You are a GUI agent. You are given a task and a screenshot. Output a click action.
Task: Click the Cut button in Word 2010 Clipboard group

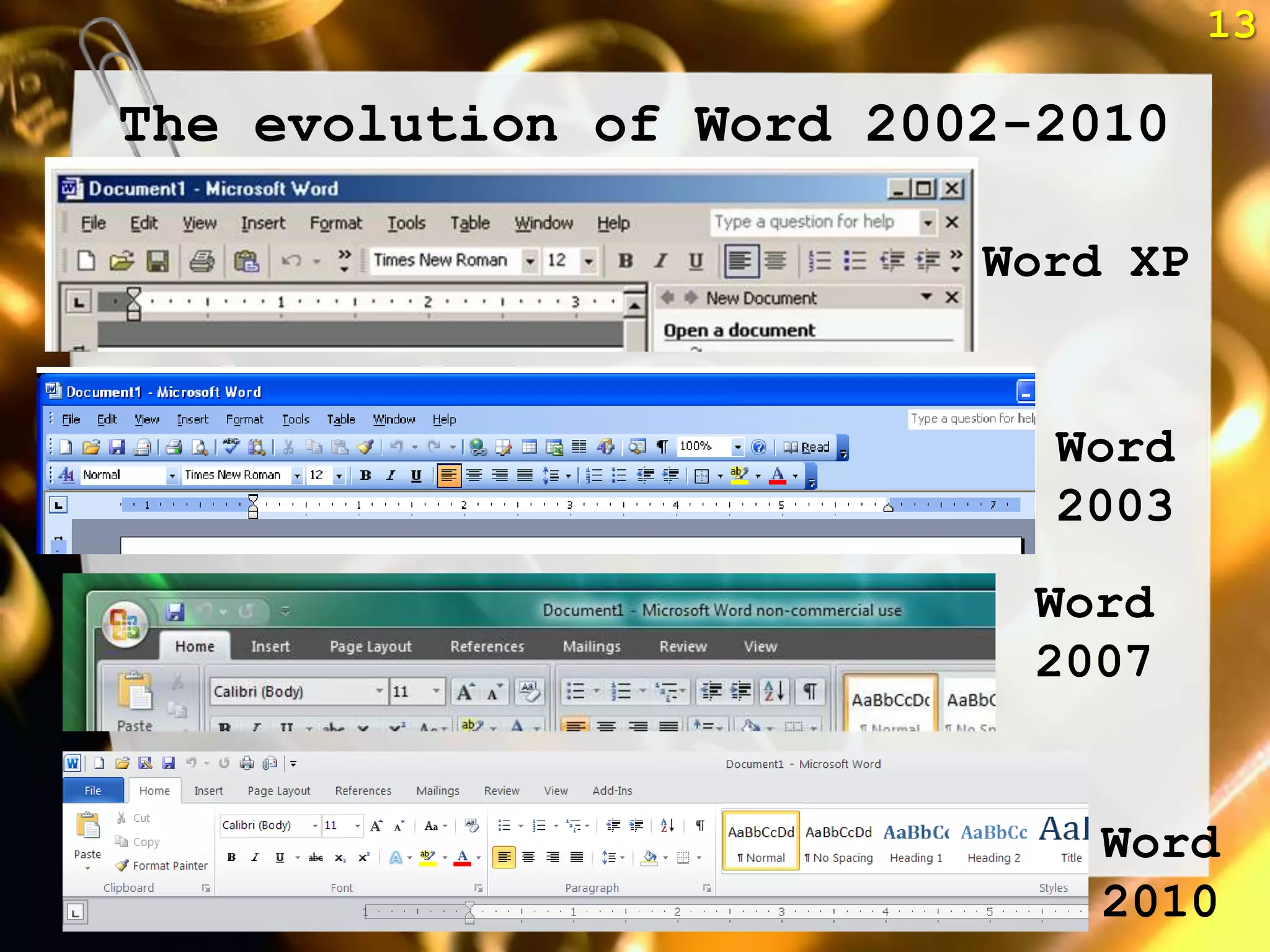click(x=133, y=818)
